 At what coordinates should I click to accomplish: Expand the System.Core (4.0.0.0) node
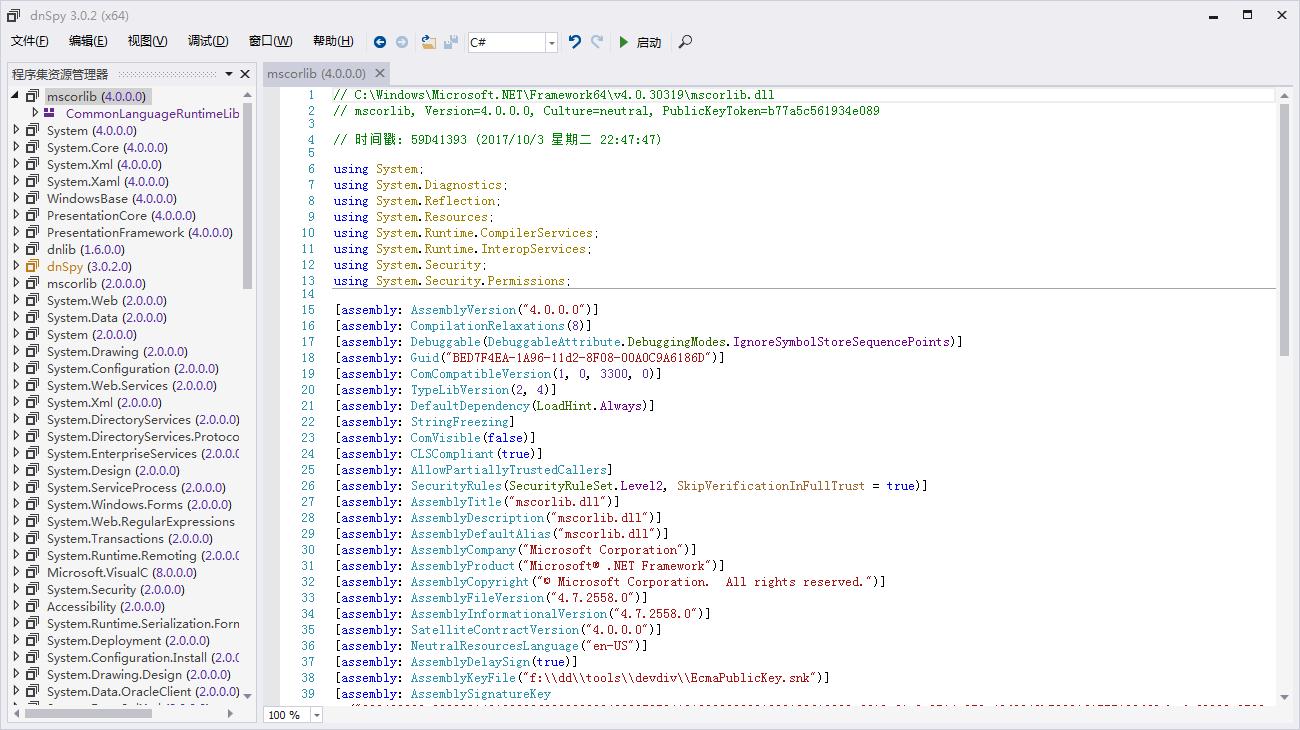coord(16,147)
